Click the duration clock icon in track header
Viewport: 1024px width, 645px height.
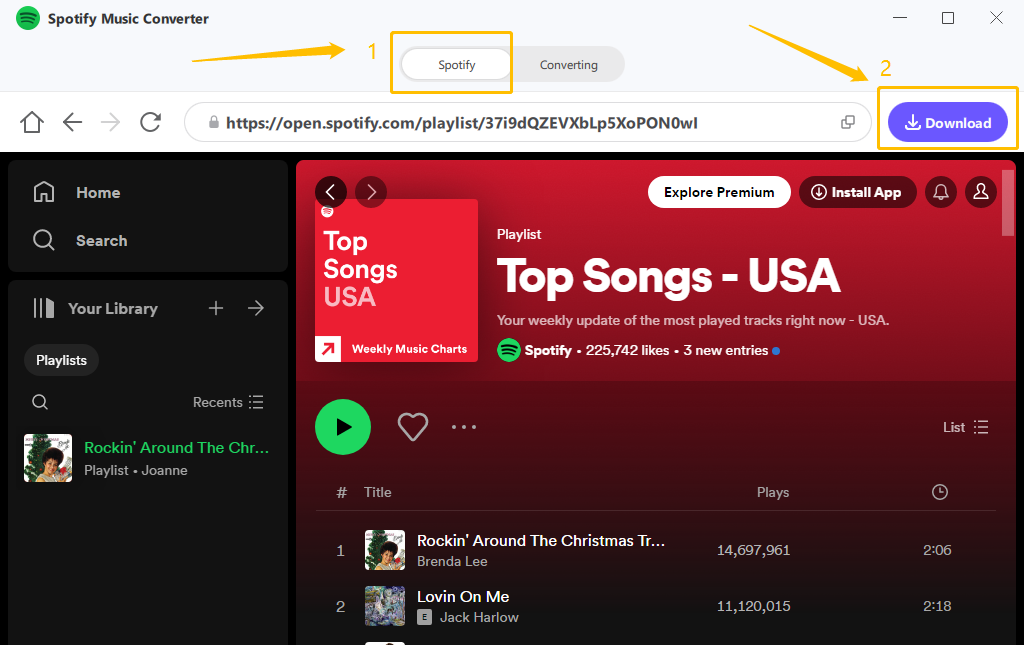coord(939,492)
